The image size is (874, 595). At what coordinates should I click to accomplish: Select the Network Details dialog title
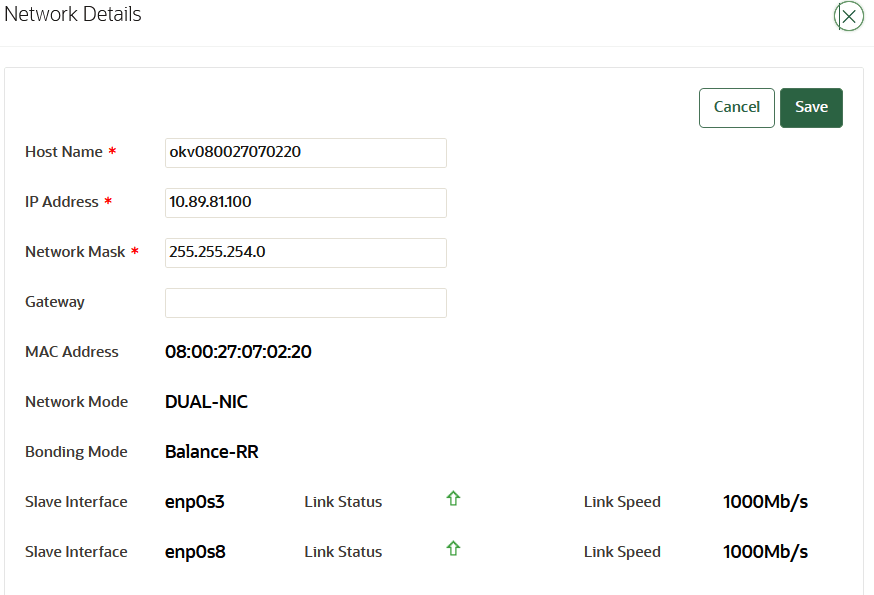point(72,14)
